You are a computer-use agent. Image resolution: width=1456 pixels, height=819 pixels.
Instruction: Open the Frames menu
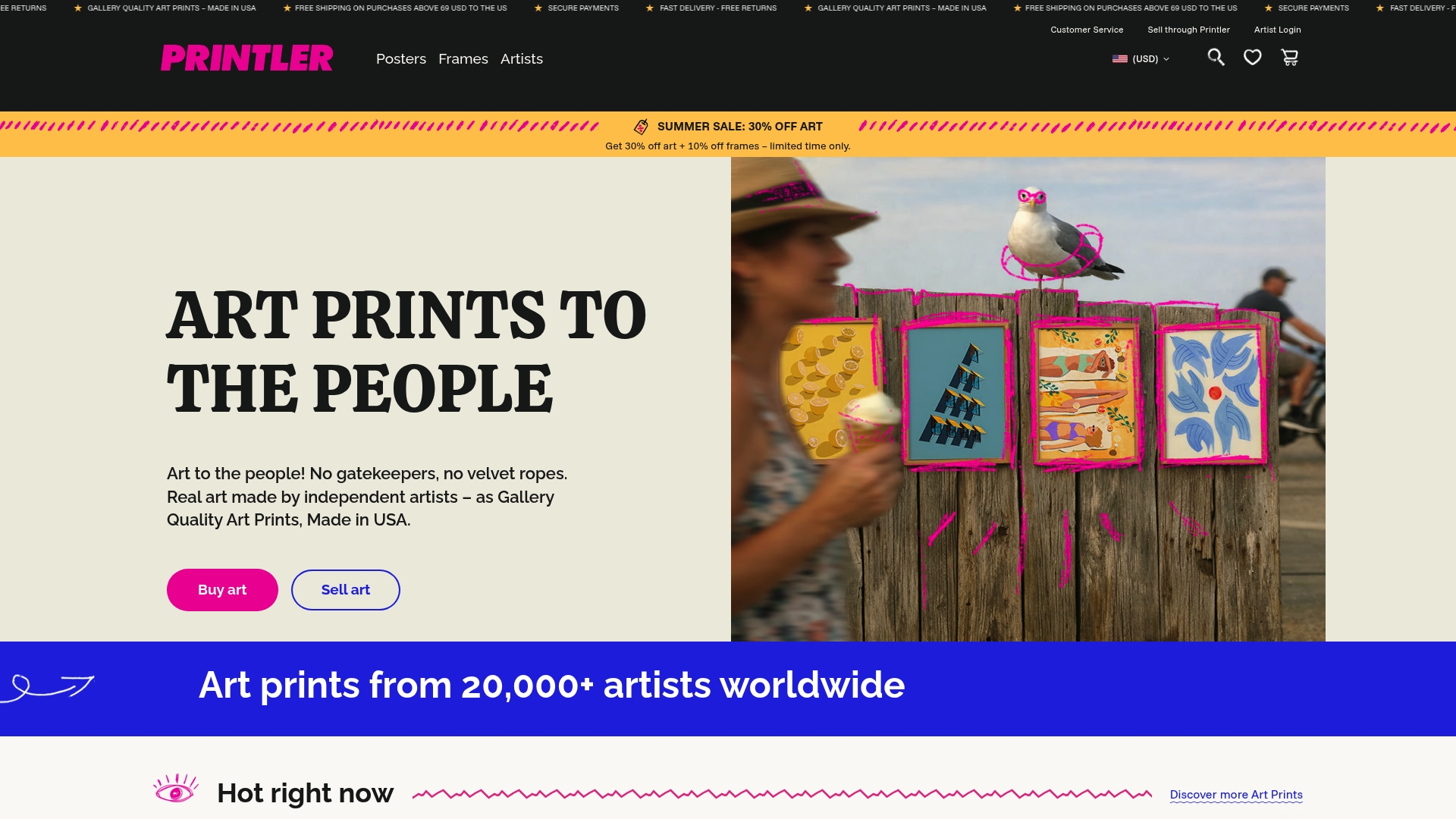(463, 59)
